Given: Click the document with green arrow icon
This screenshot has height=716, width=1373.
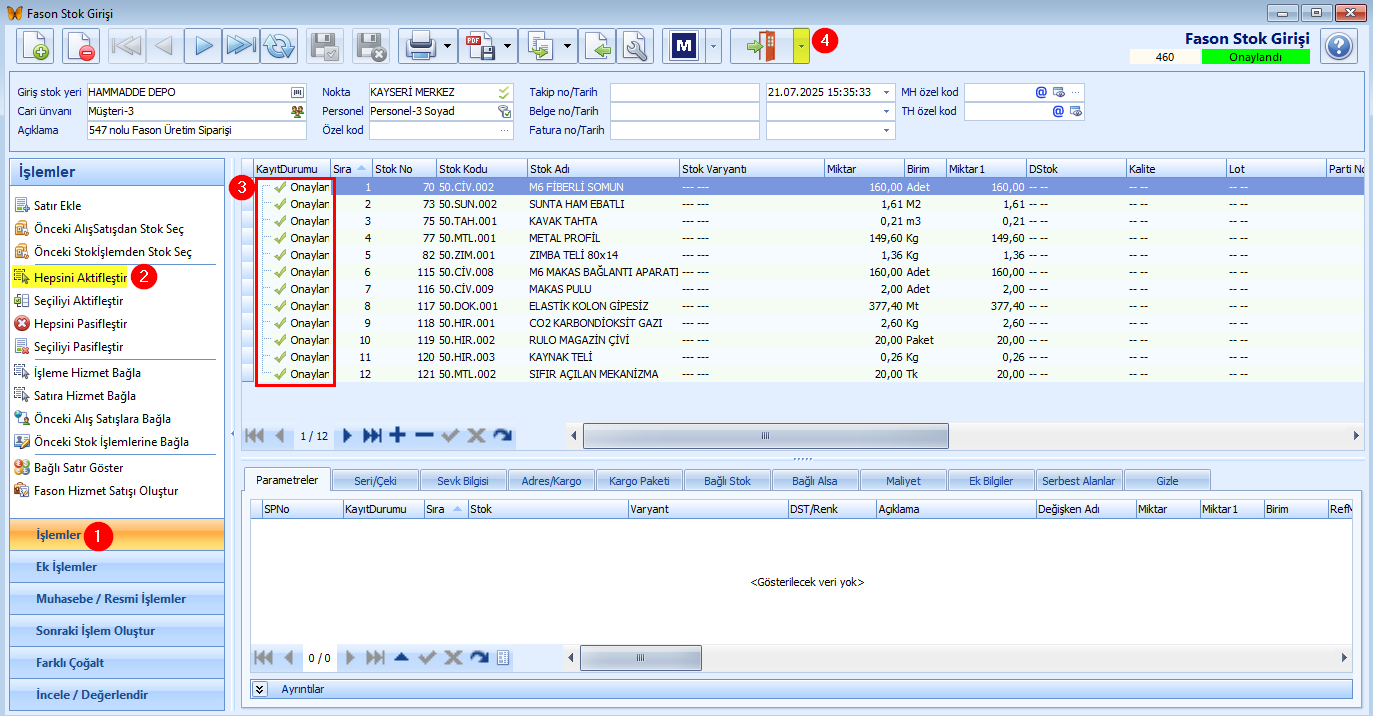Looking at the screenshot, I should click(598, 46).
